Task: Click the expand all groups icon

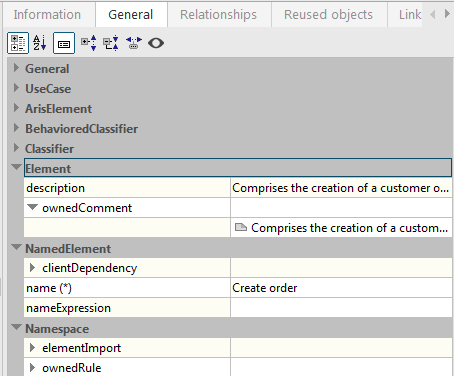Action: 89,43
